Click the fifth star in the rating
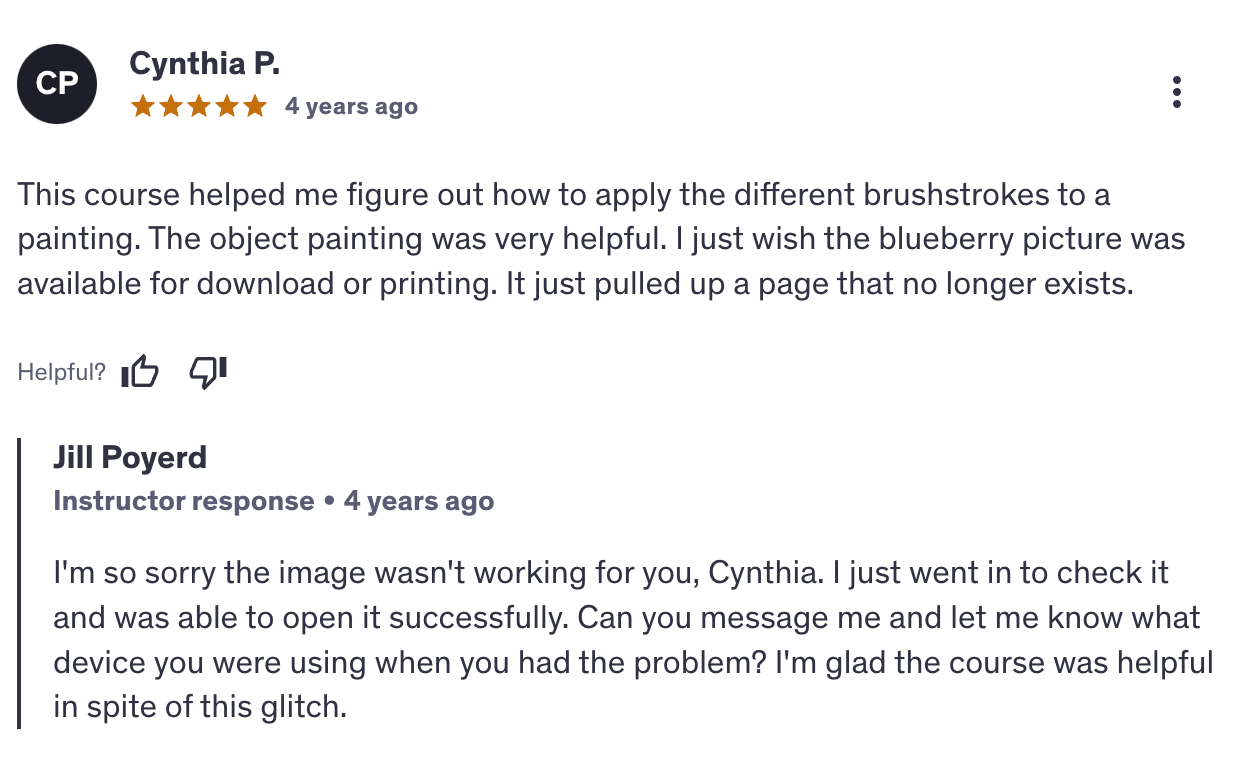 [254, 106]
